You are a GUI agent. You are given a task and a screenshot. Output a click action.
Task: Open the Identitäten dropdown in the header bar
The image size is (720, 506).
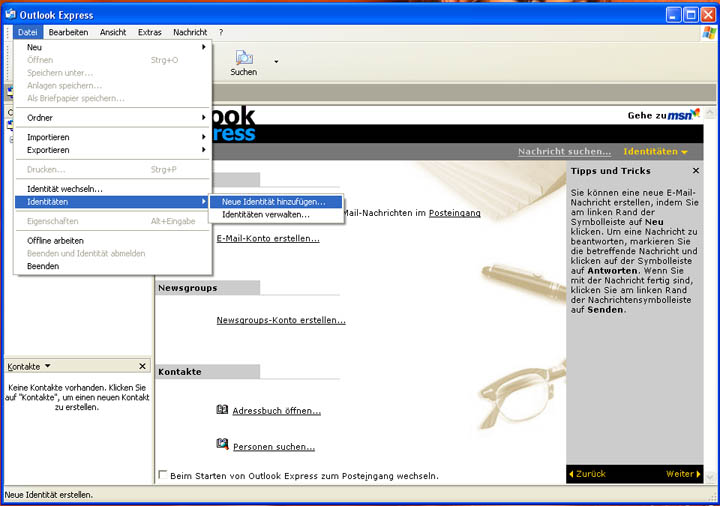655,152
